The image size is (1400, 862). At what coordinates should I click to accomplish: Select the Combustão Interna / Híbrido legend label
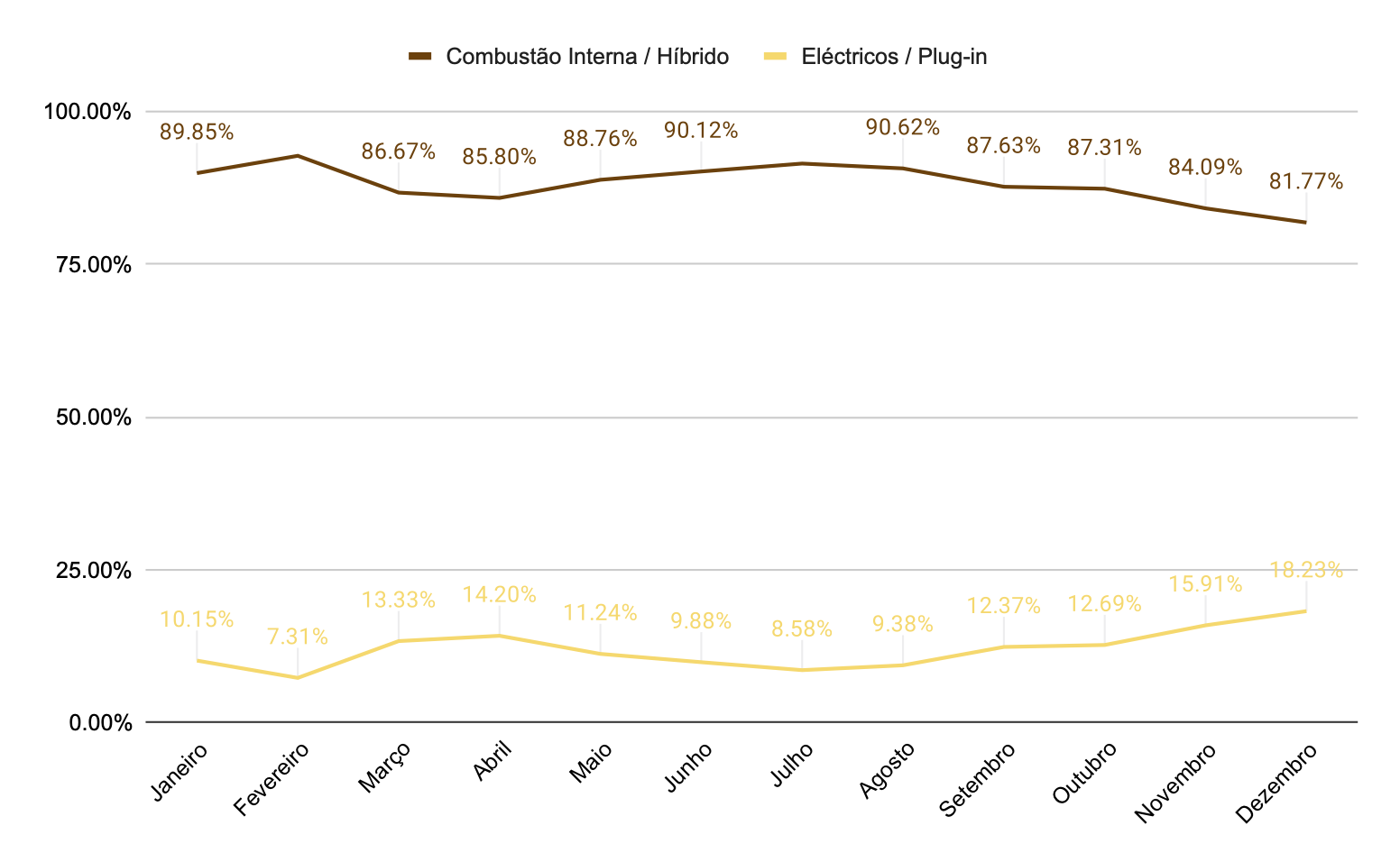tap(587, 57)
